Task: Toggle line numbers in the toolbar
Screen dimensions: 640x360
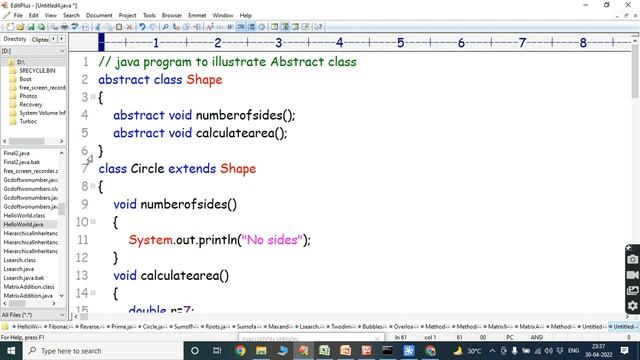Action: [252, 27]
